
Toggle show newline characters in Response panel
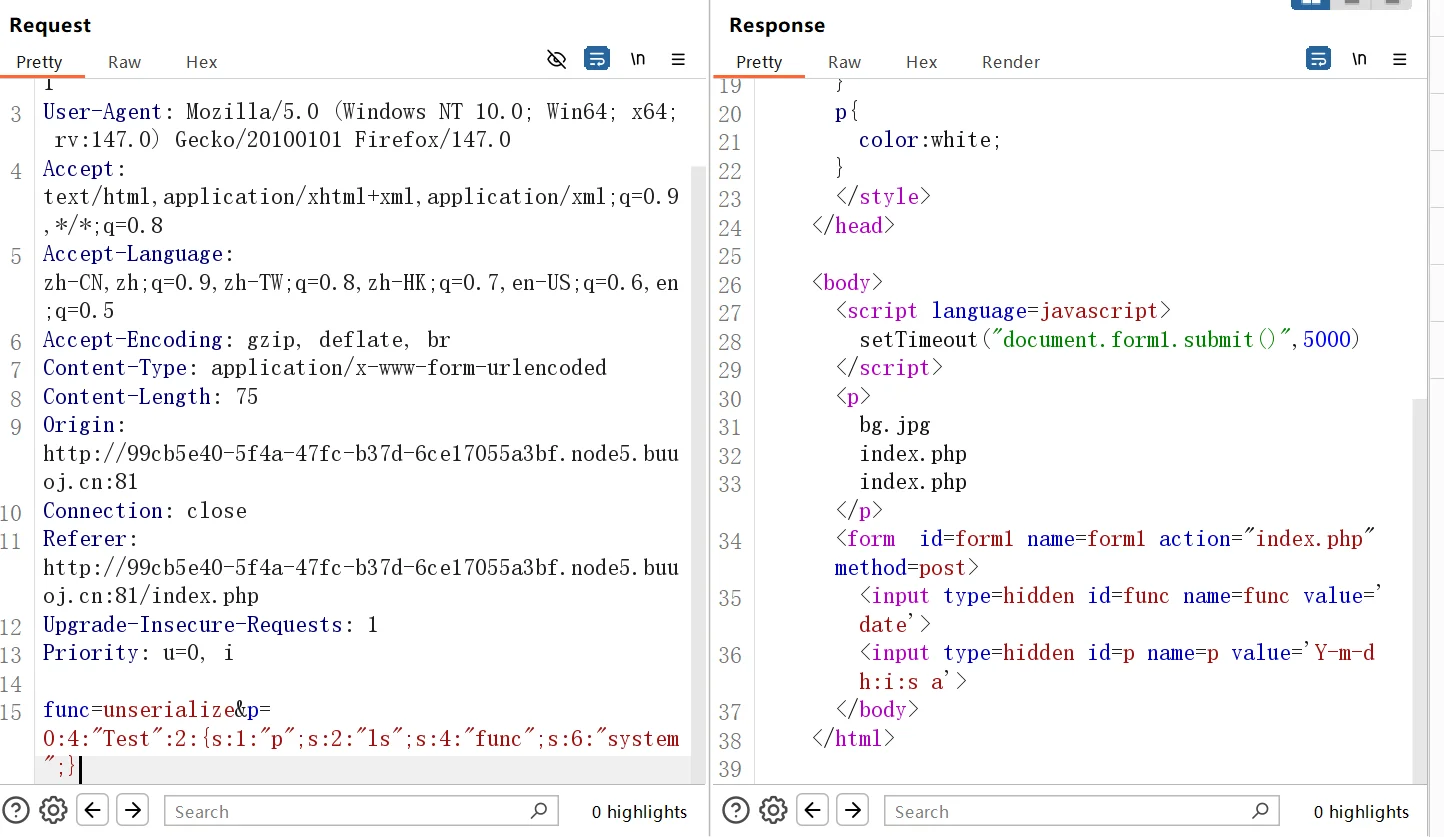[x=1359, y=60]
